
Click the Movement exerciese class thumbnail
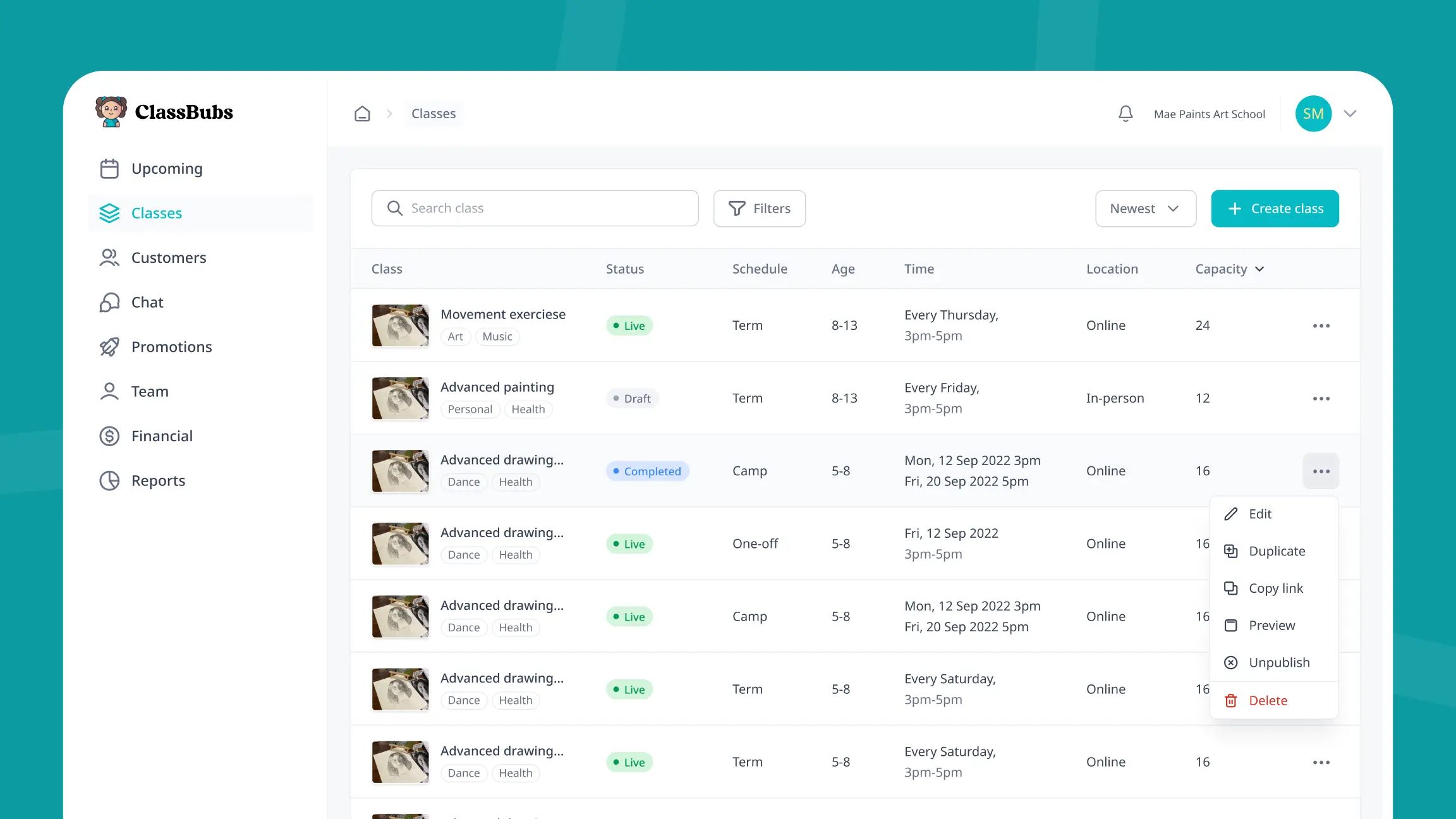(400, 325)
